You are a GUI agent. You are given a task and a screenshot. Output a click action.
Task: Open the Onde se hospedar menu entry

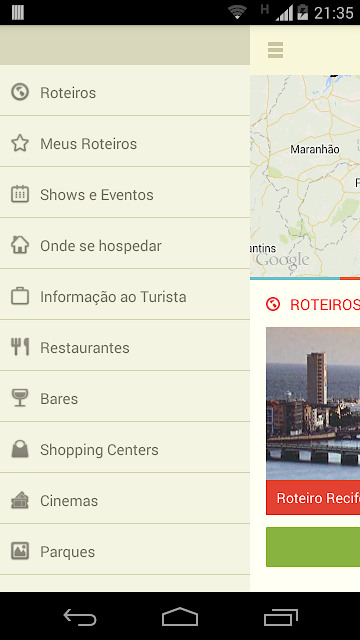click(125, 243)
